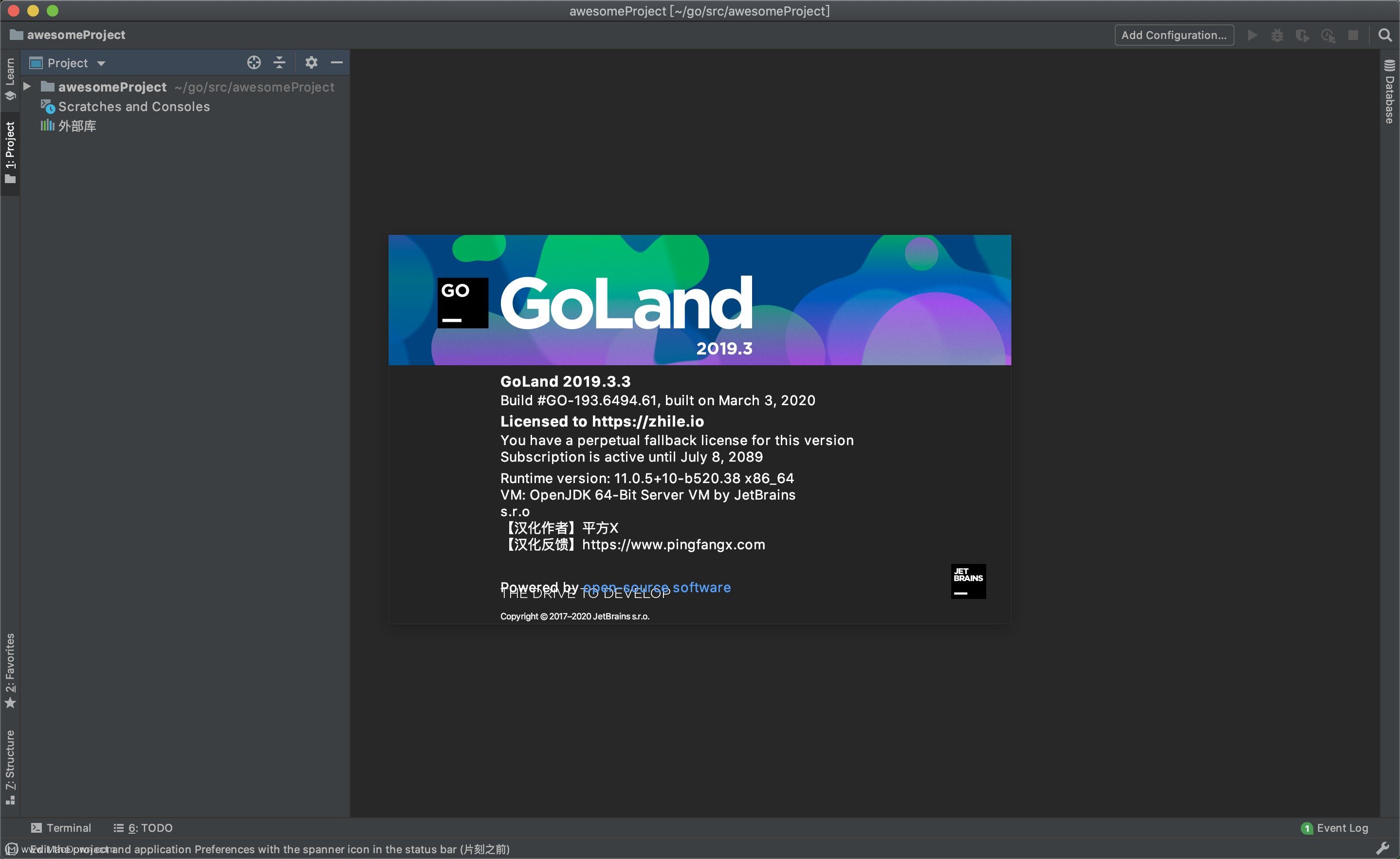Click Run with Coverage icon

(x=1302, y=35)
